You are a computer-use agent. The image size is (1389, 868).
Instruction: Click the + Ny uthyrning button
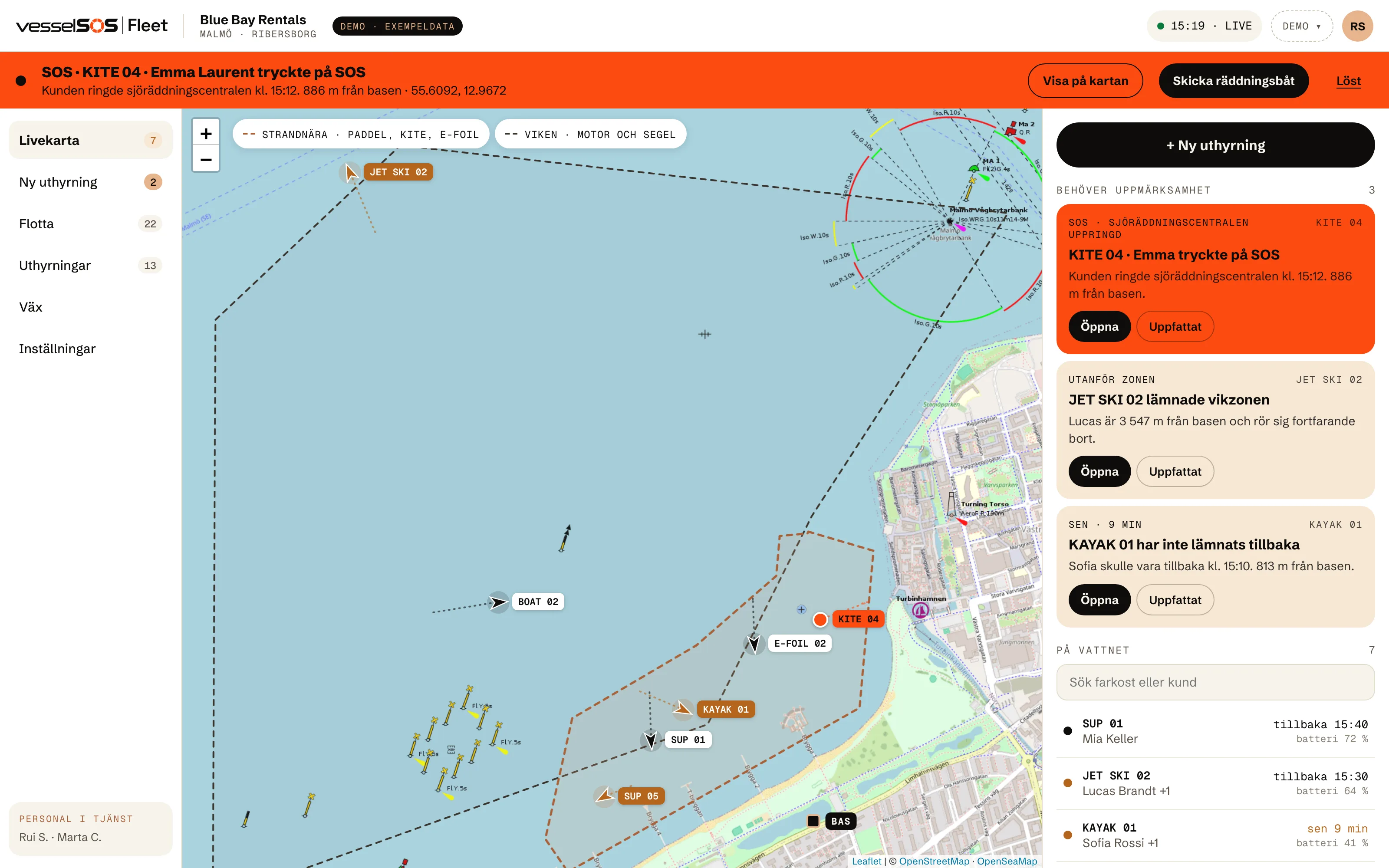click(x=1216, y=145)
